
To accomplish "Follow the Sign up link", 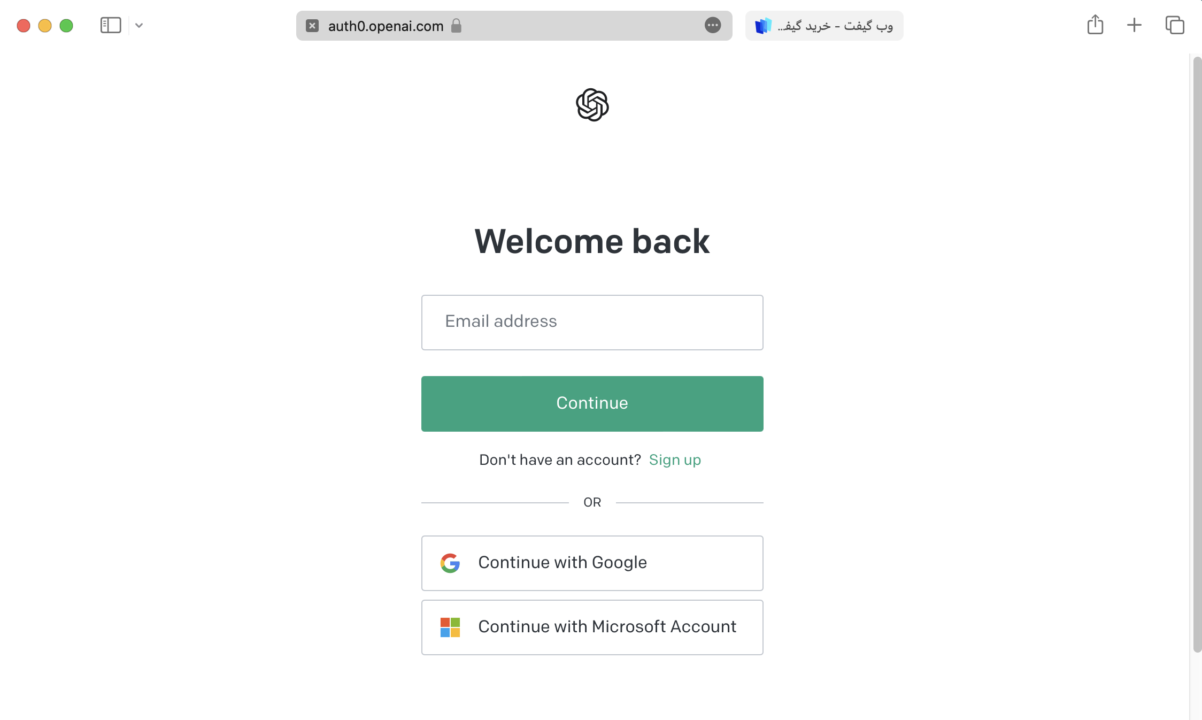I will (x=675, y=460).
